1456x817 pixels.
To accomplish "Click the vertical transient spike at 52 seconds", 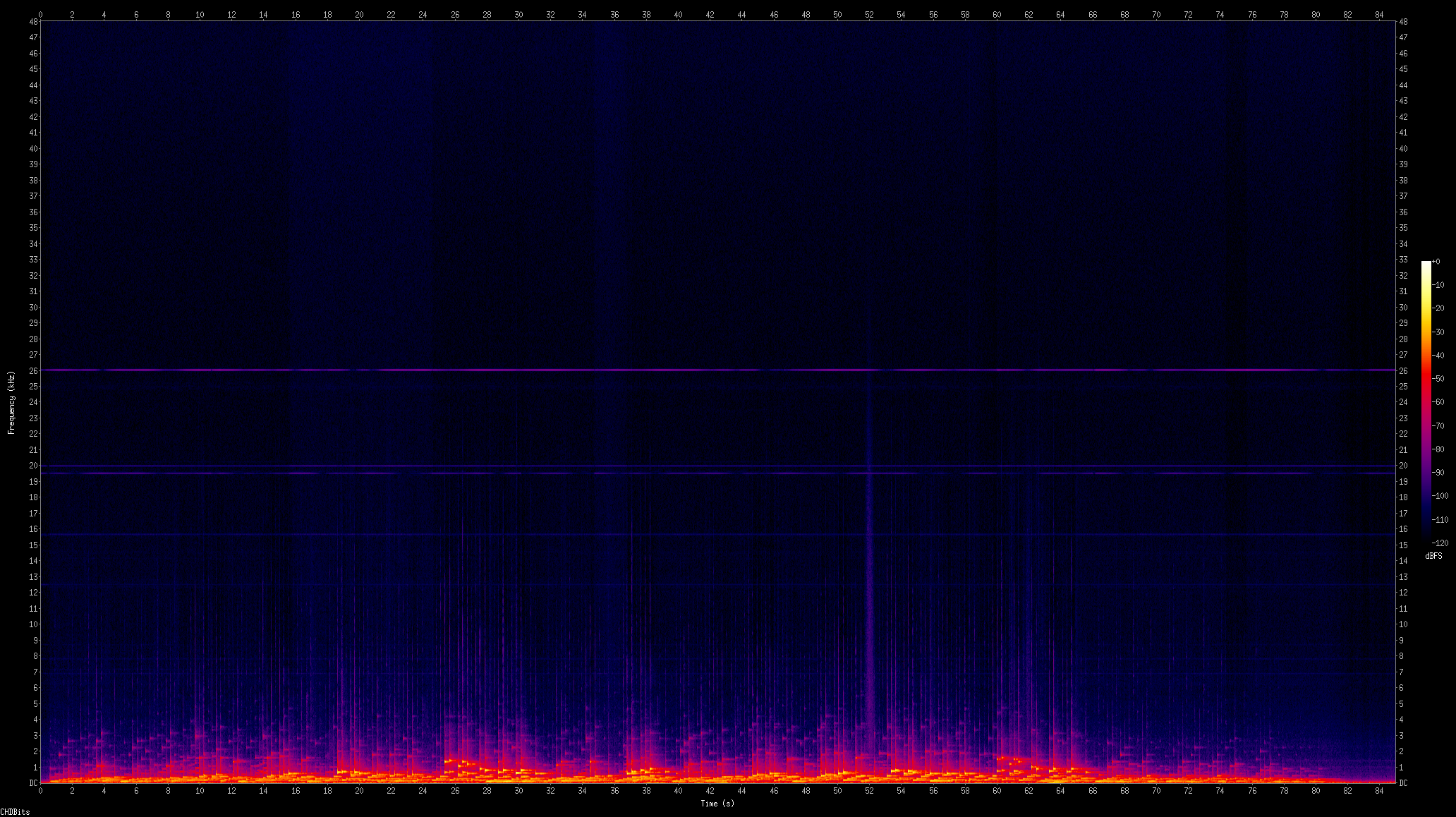I will 869,564.
